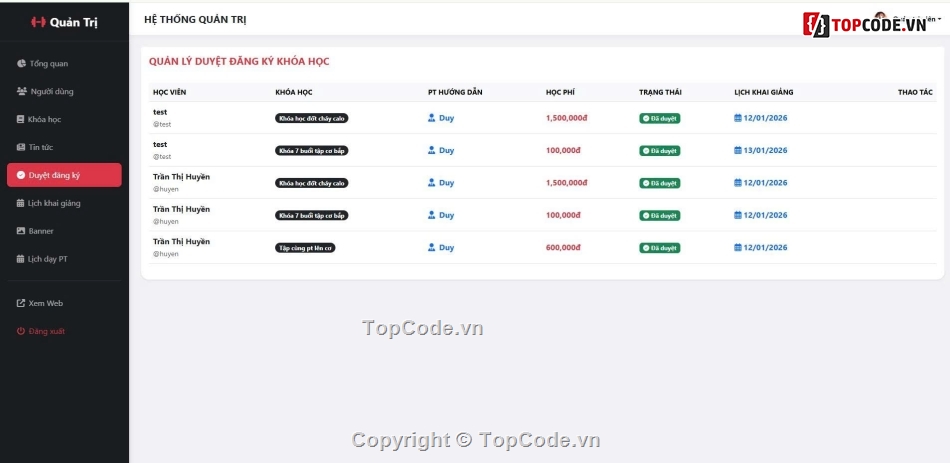Click Khóa 7 buổi tập cơ bắp badge for test

[x=312, y=151]
